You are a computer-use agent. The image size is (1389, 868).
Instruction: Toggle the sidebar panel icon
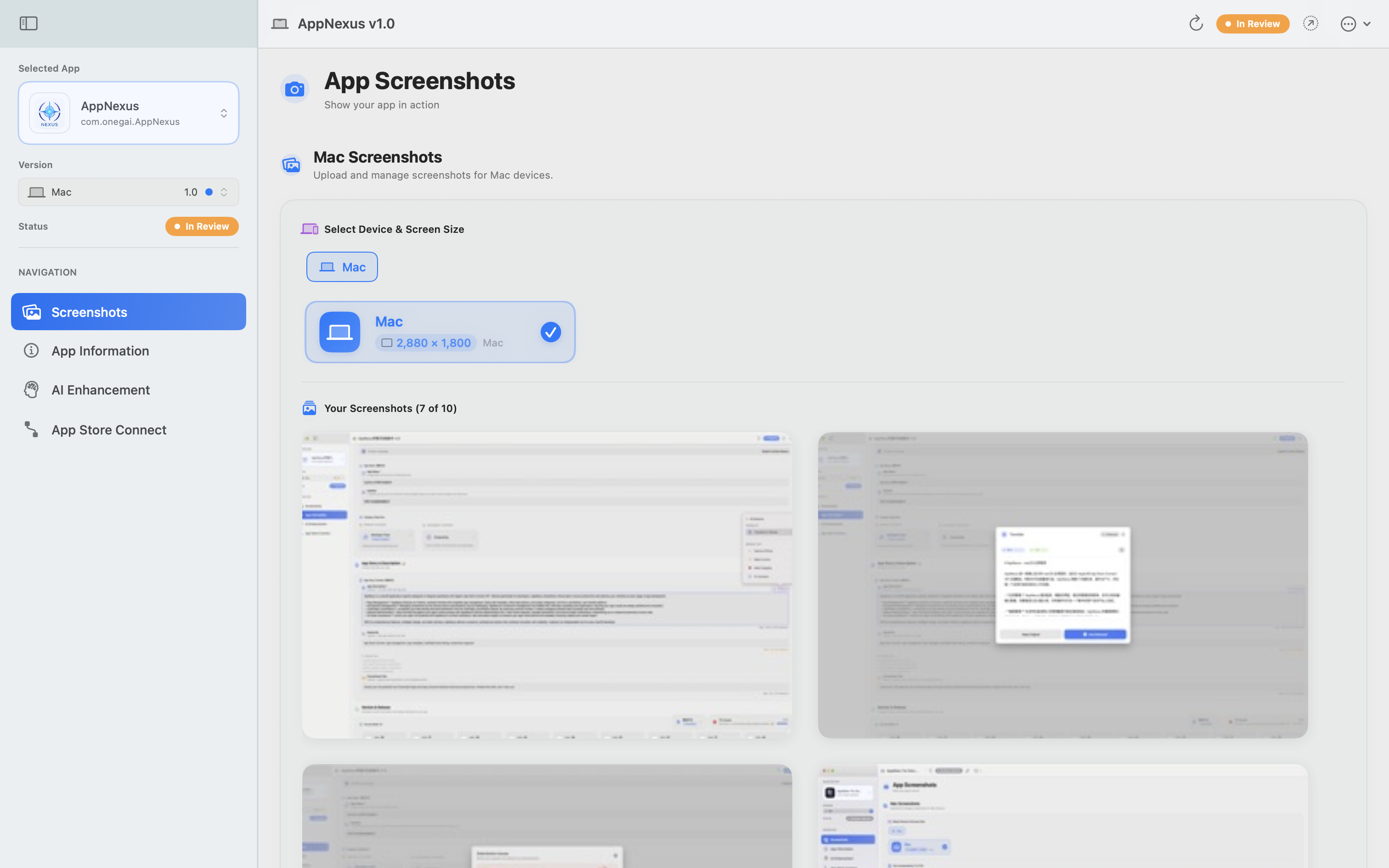tap(28, 23)
